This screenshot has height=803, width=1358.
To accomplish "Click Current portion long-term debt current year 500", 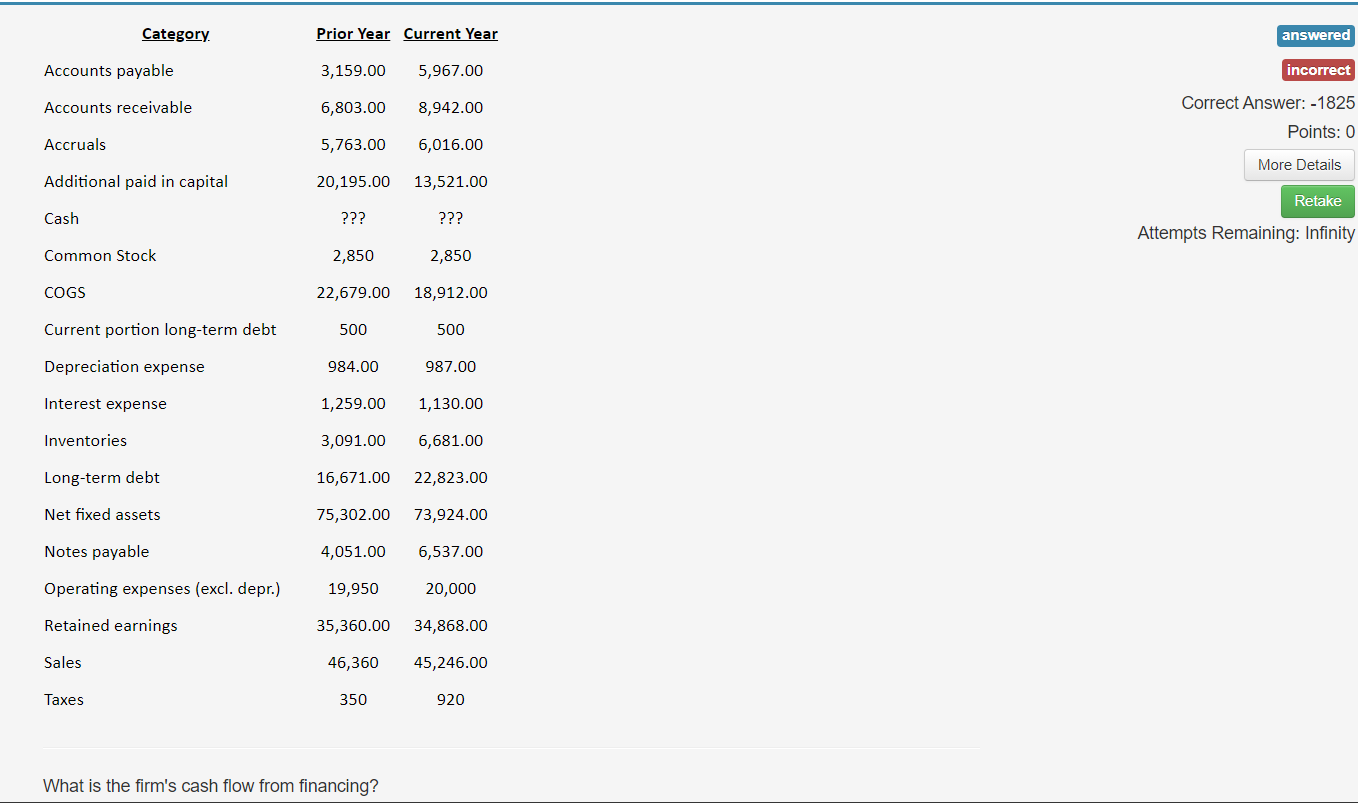I will (451, 330).
